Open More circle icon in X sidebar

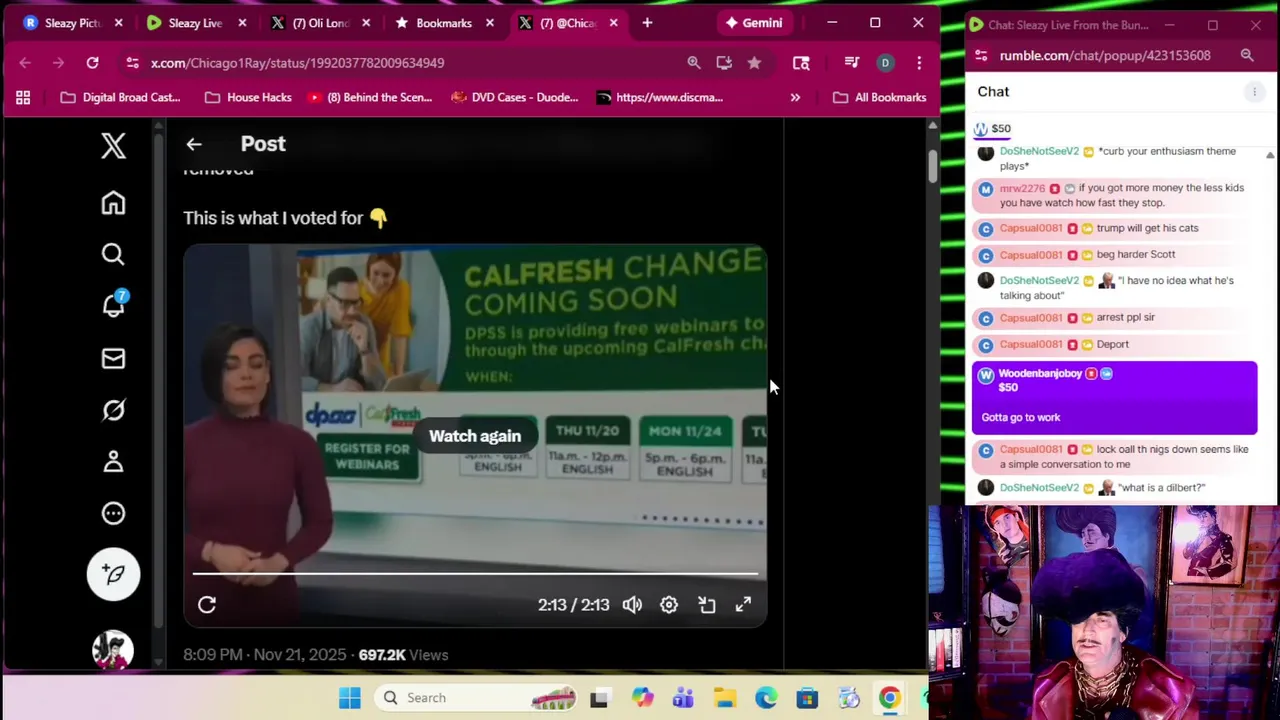click(x=113, y=513)
